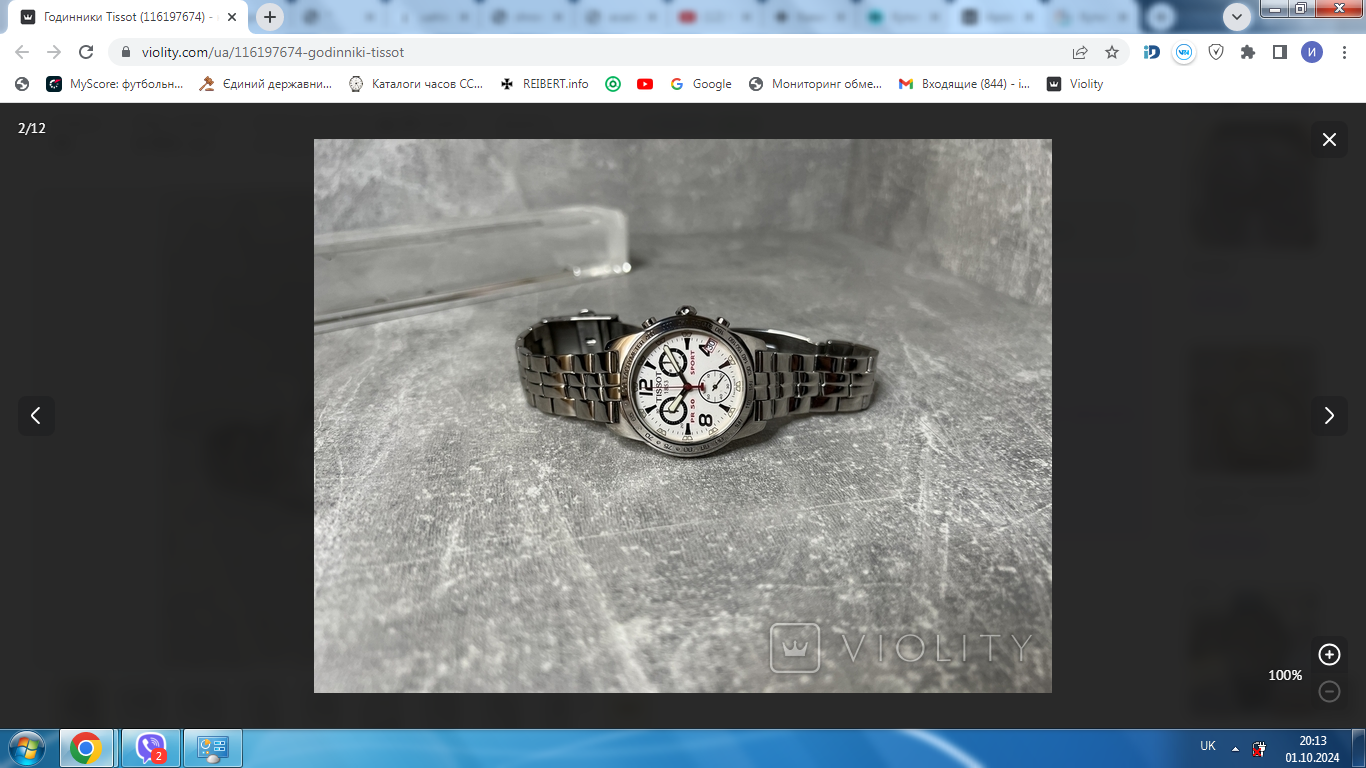The height and width of the screenshot is (768, 1366).
Task: Change UK keyboard language indicator
Action: click(1208, 746)
